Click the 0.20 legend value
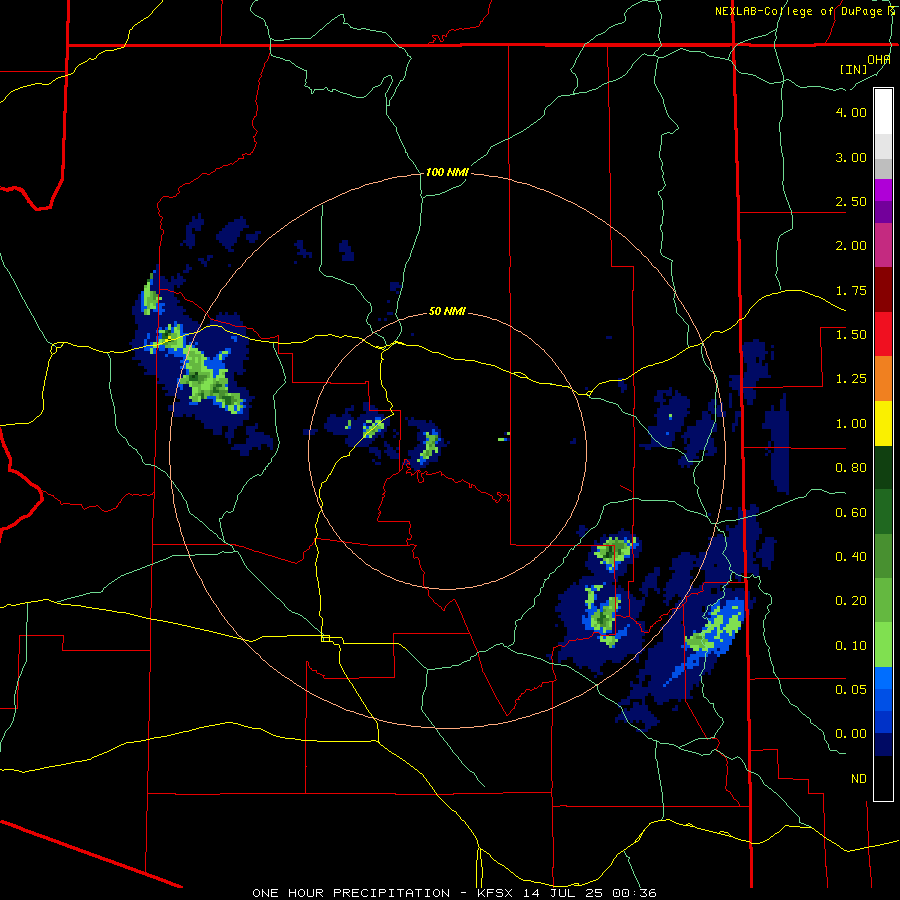This screenshot has height=900, width=900. tap(851, 601)
